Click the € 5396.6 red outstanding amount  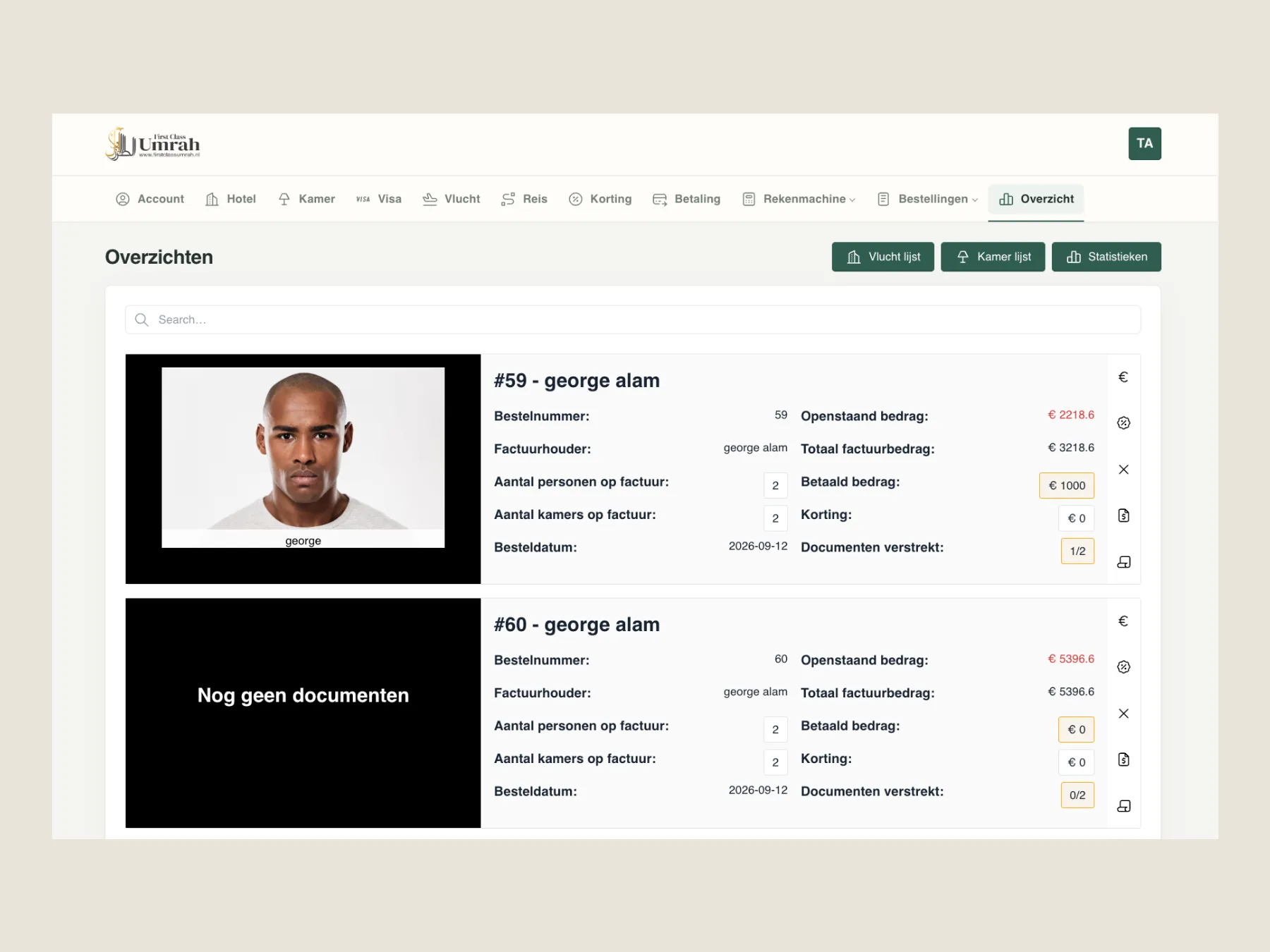[x=1071, y=659]
